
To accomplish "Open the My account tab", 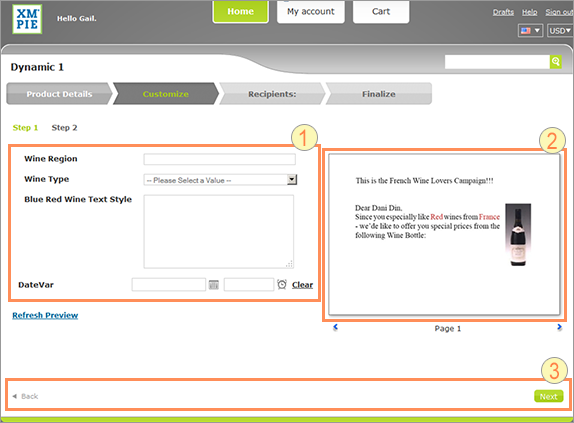I will (x=310, y=12).
